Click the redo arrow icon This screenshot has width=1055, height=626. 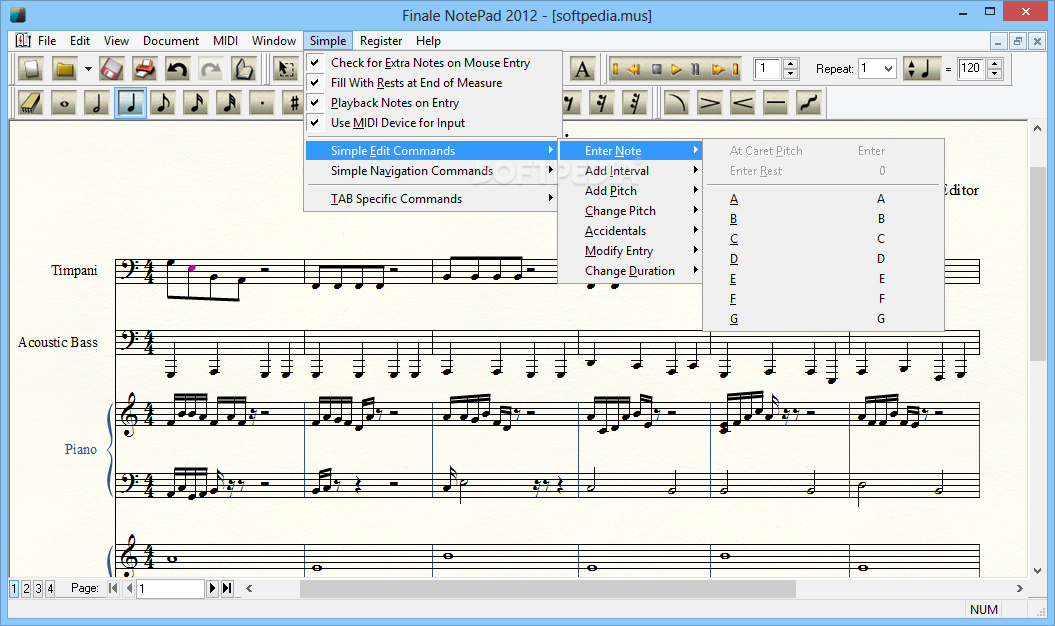tap(210, 69)
